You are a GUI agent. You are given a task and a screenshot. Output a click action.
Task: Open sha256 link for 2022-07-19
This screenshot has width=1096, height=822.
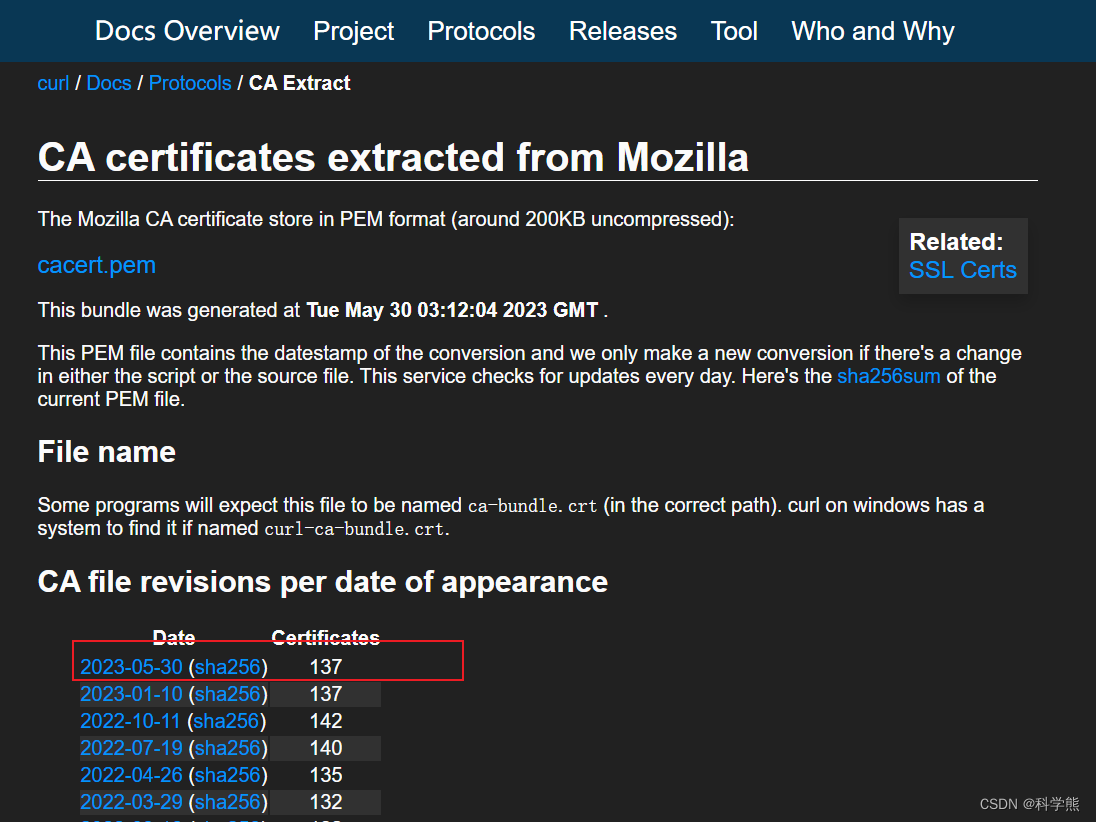point(228,748)
